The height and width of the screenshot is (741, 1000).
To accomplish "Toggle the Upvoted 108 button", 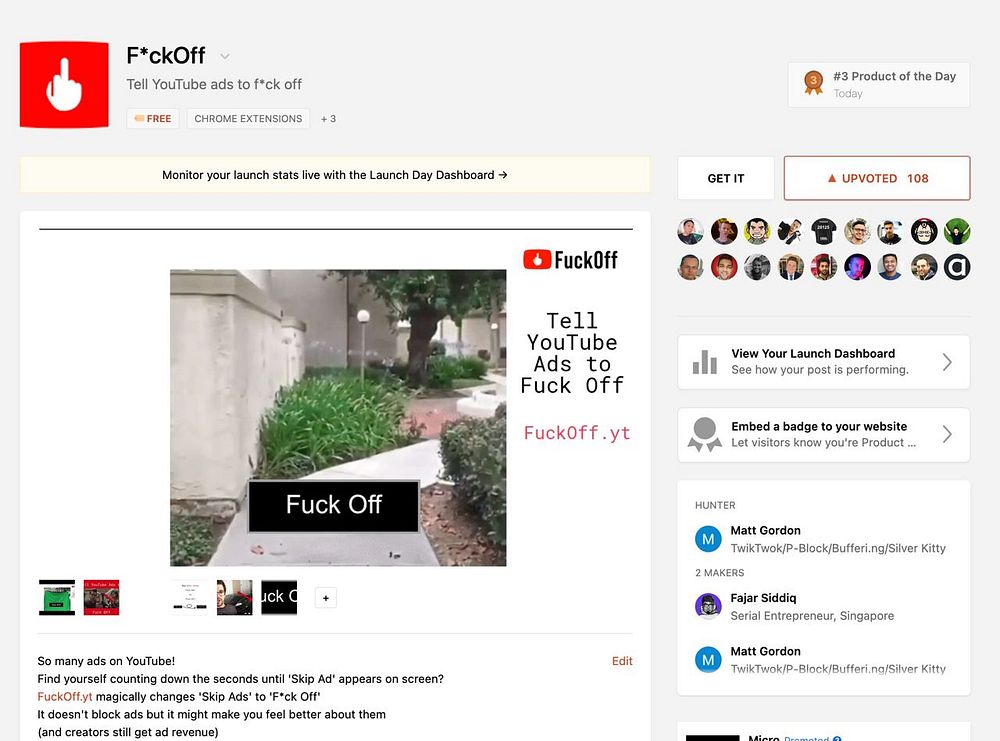I will pos(877,179).
